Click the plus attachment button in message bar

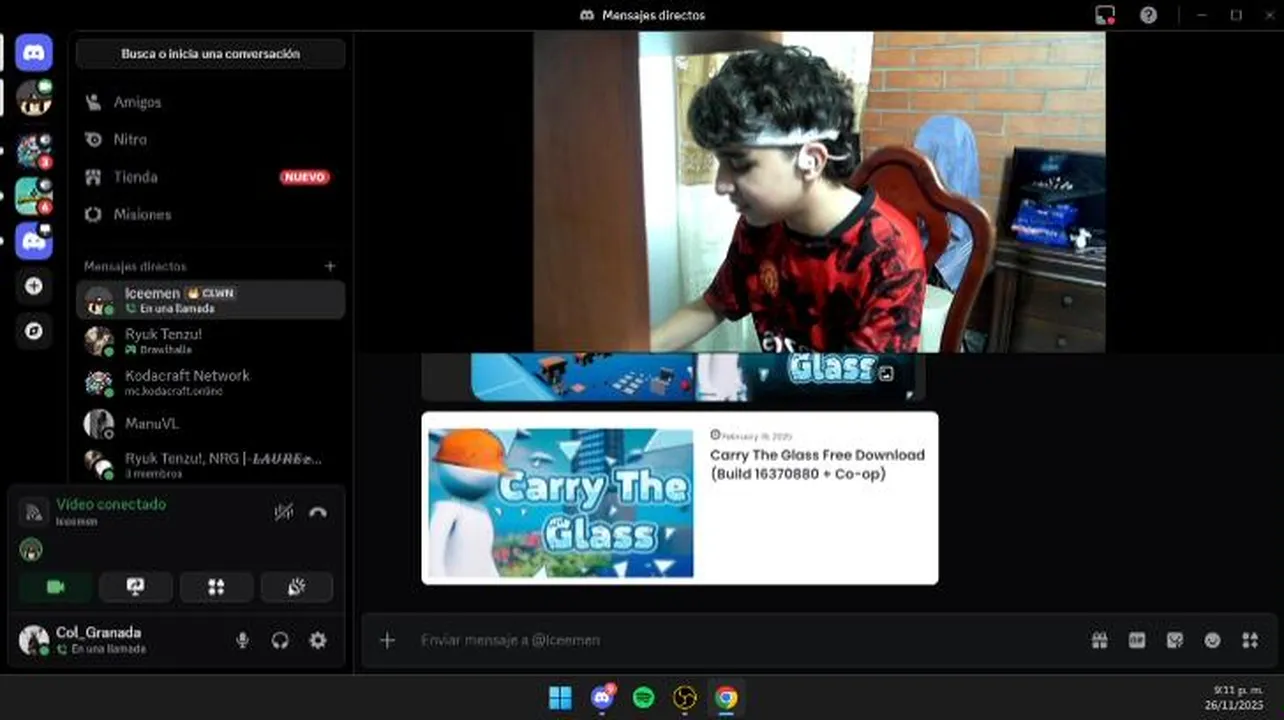(387, 640)
